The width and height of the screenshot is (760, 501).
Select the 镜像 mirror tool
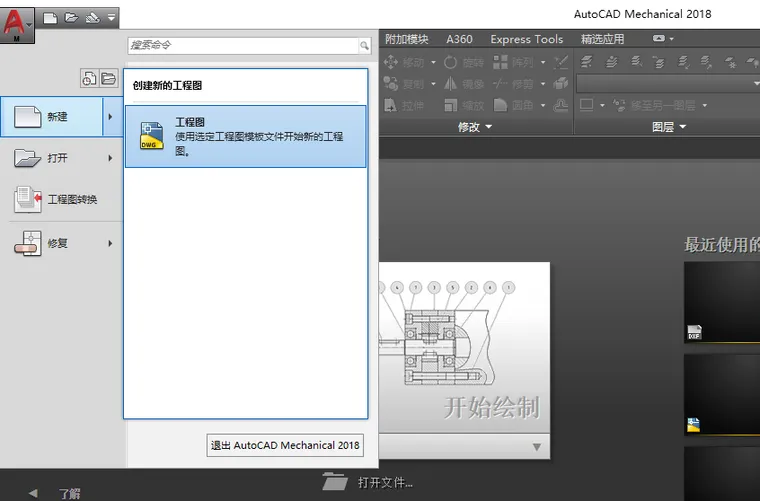click(x=464, y=84)
